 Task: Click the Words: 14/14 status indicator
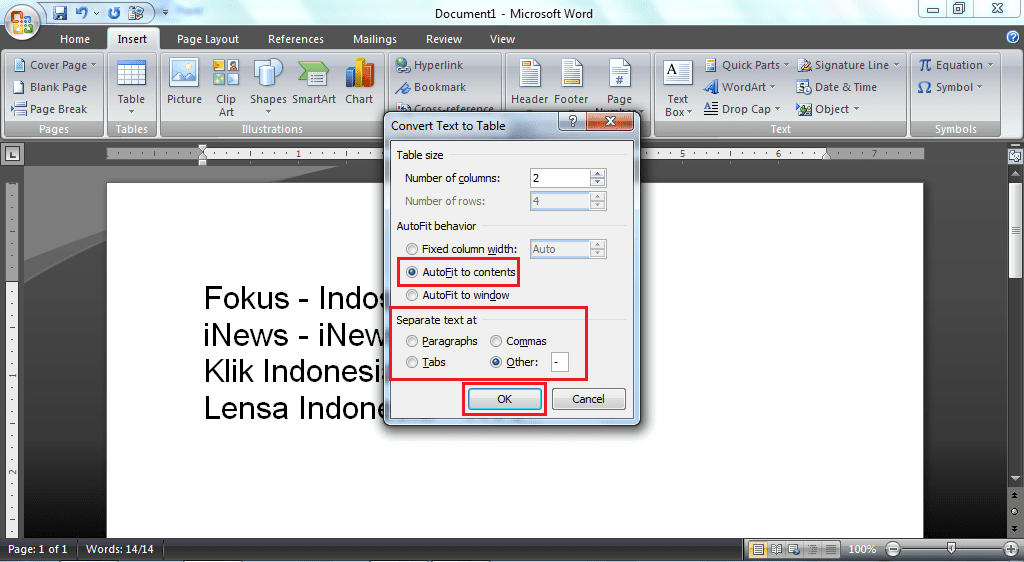click(120, 549)
